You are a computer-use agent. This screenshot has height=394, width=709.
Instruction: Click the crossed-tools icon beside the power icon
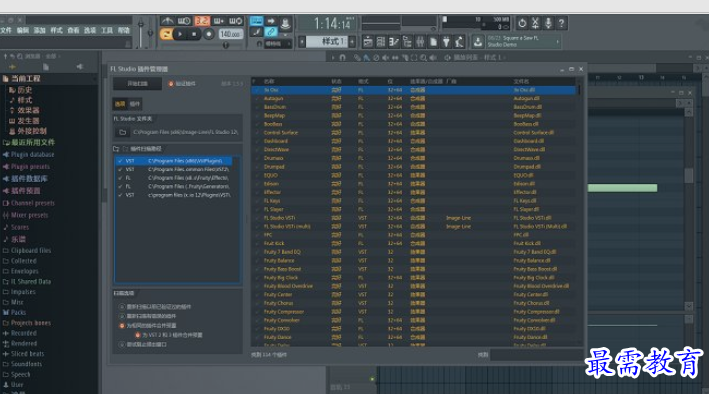point(535,23)
